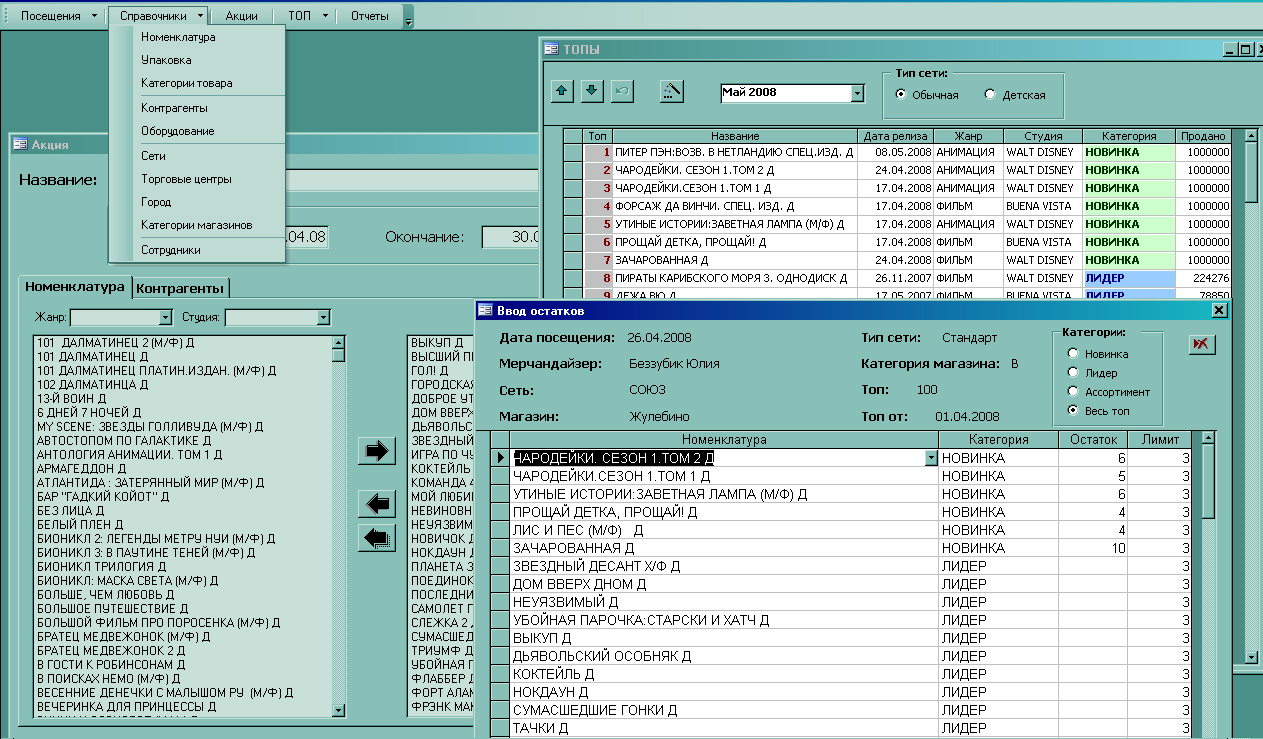1263x739 pixels.
Task: Click the Категория header in Ввод остатков
Action: [998, 439]
